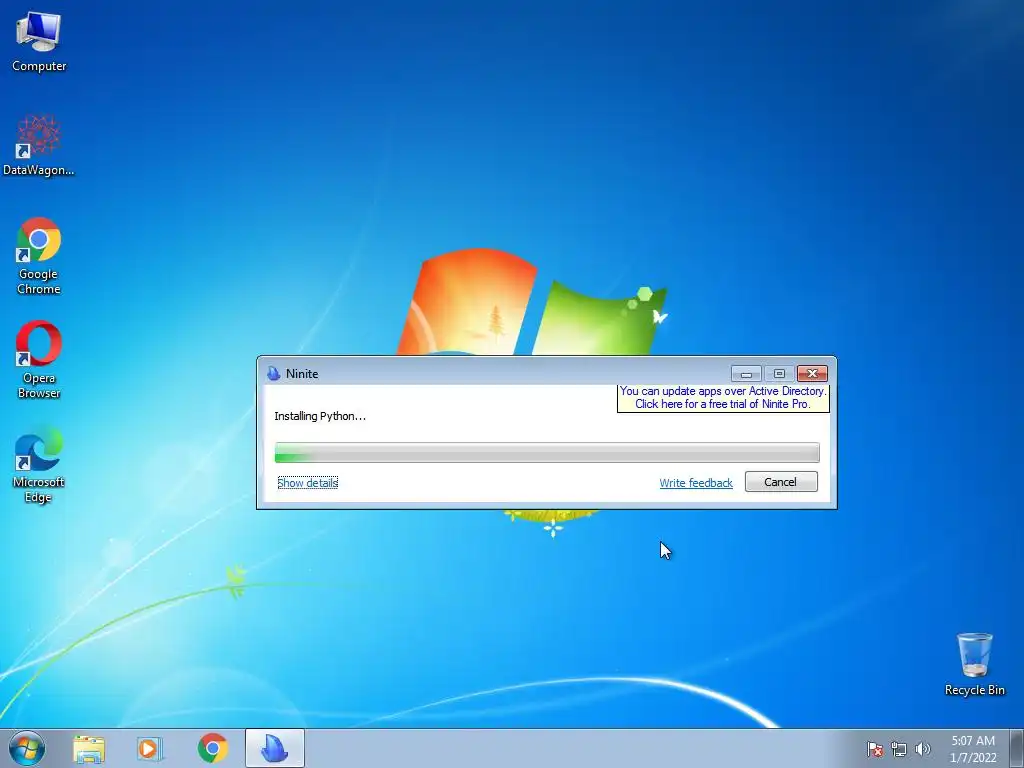The height and width of the screenshot is (768, 1024).
Task: Click the Ninite title bar icon
Action: (x=274, y=374)
